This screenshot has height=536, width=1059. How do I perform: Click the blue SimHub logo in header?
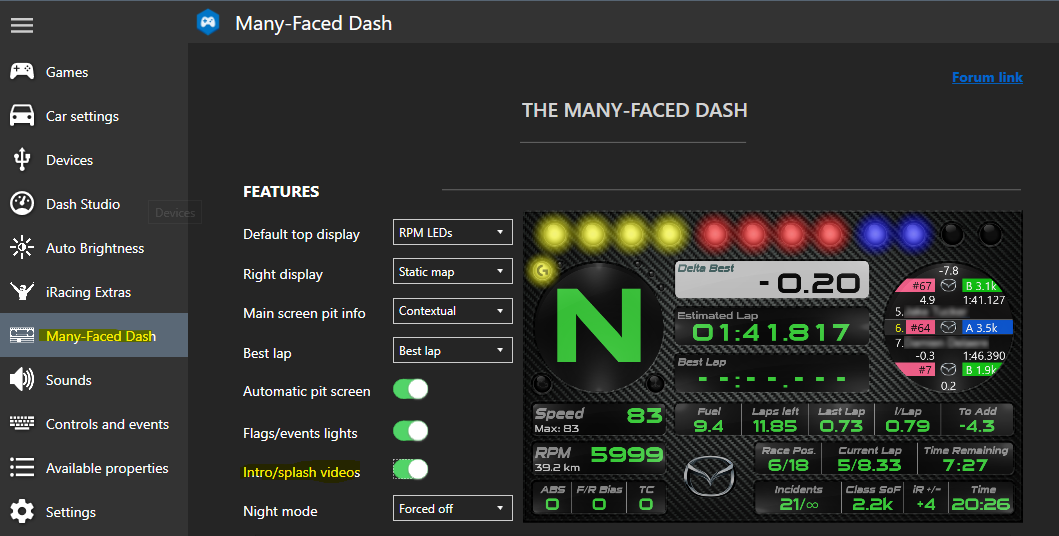coord(208,22)
